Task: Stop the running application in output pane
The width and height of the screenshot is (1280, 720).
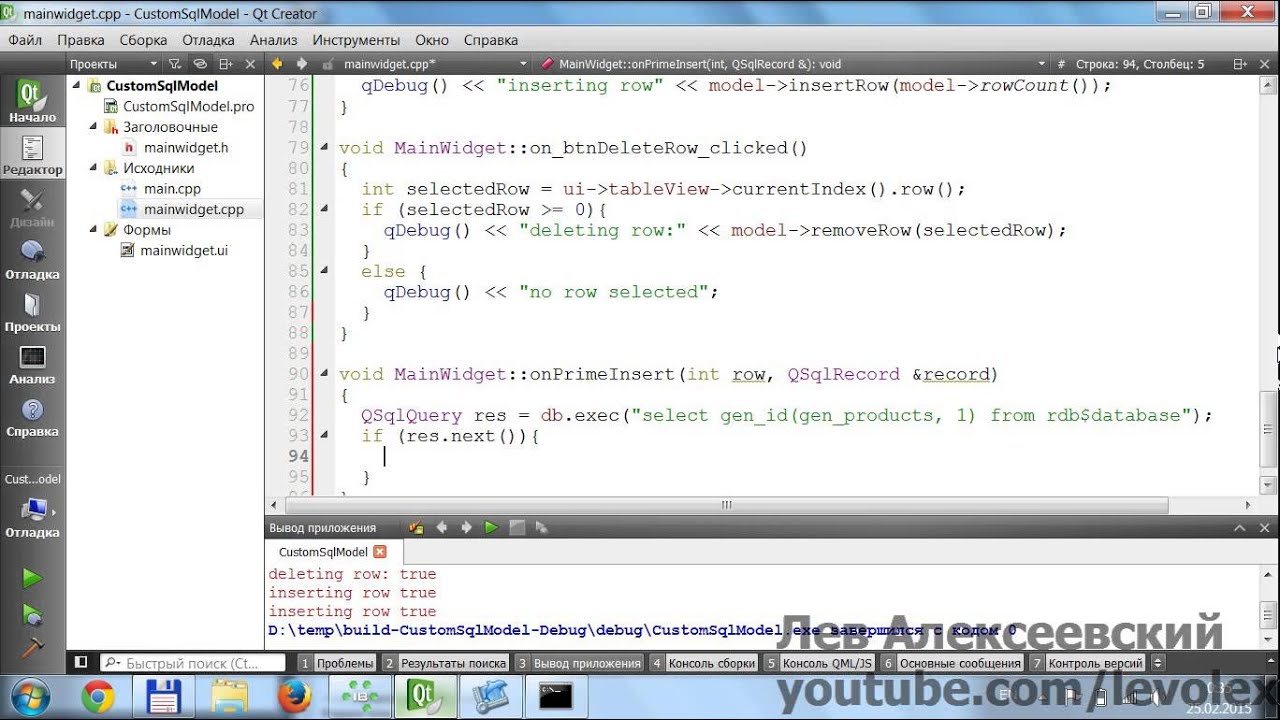Action: pos(517,527)
